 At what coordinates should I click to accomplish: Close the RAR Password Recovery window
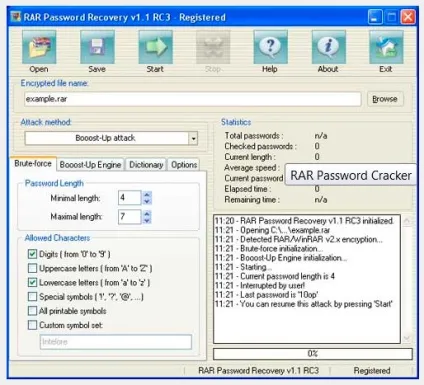pos(408,17)
